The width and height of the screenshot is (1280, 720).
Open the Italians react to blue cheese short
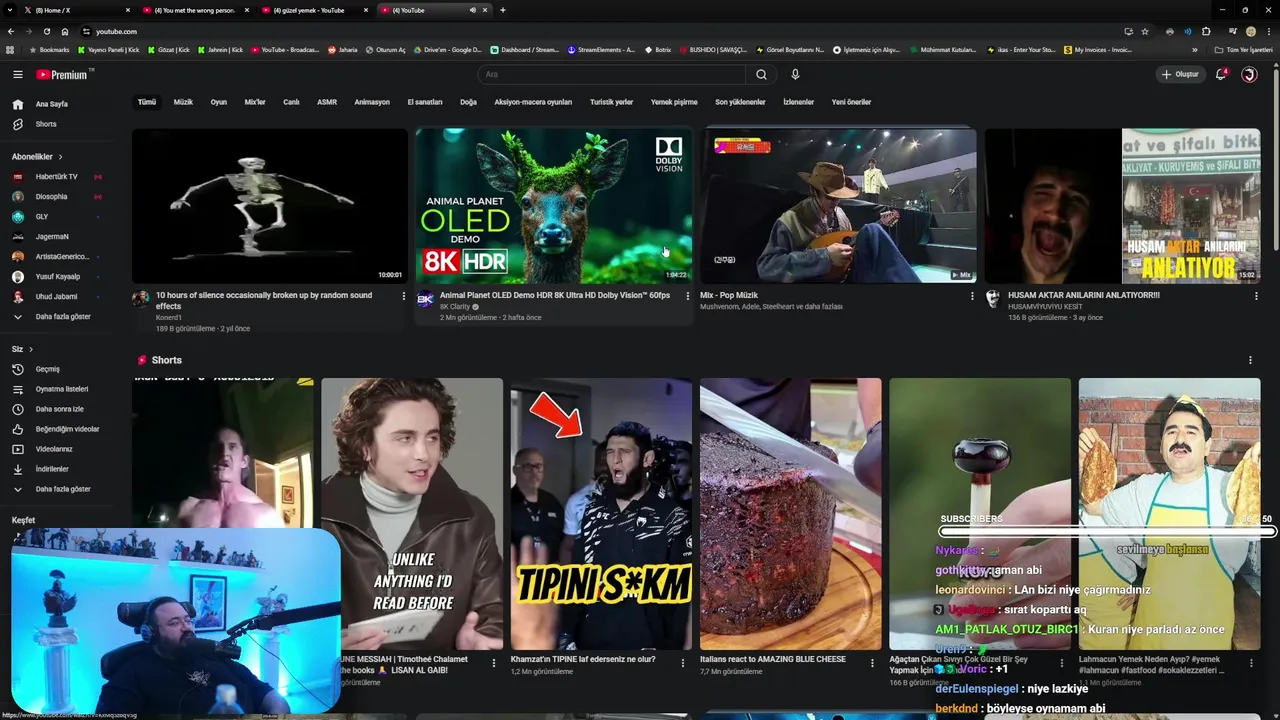pos(791,514)
